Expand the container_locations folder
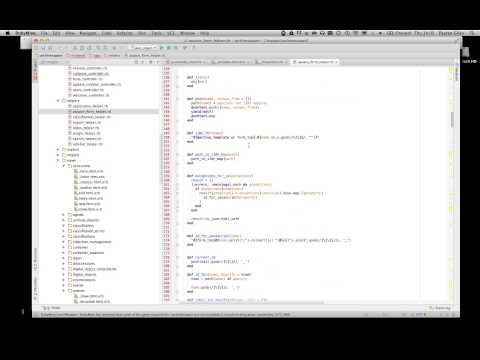 click(x=64, y=253)
